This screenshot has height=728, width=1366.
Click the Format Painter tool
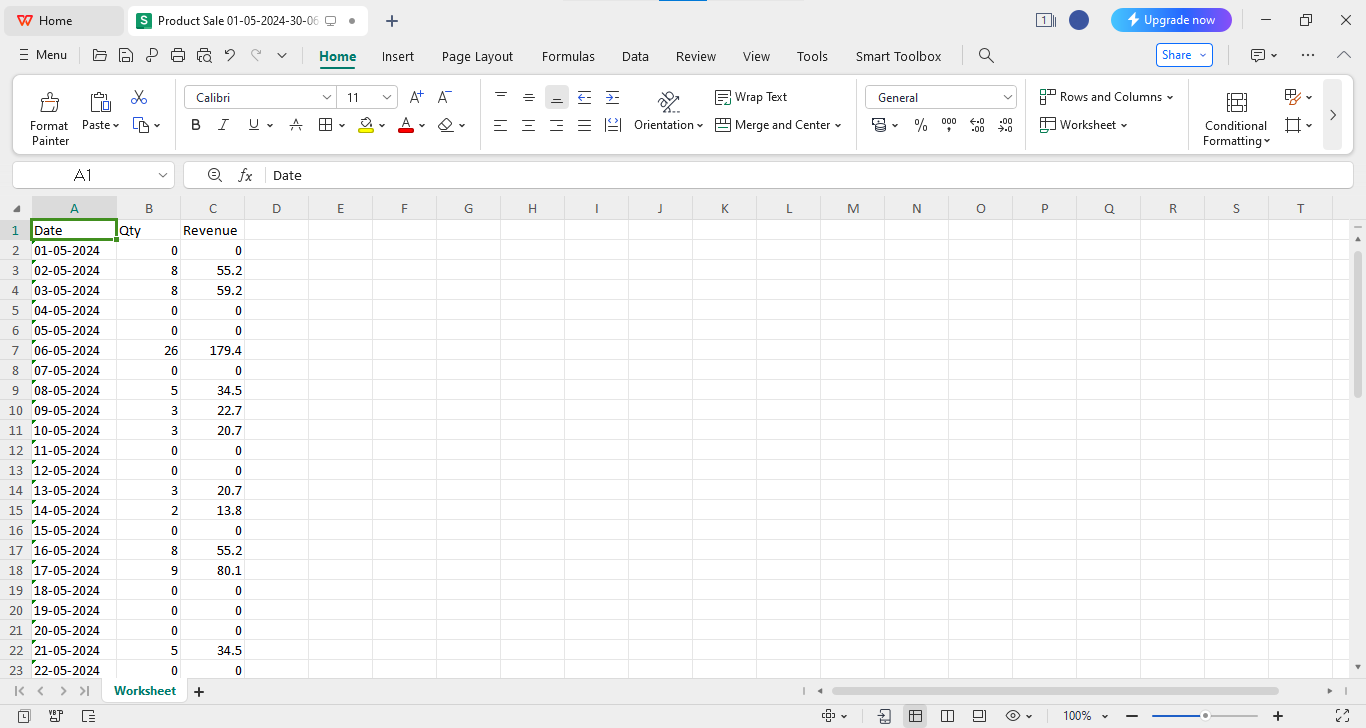(x=49, y=117)
